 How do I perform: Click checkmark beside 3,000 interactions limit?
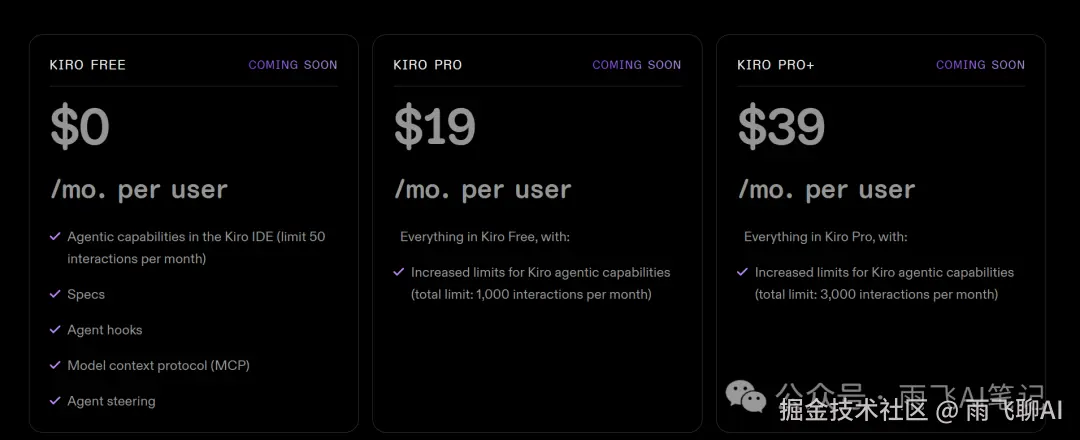pyautogui.click(x=742, y=272)
